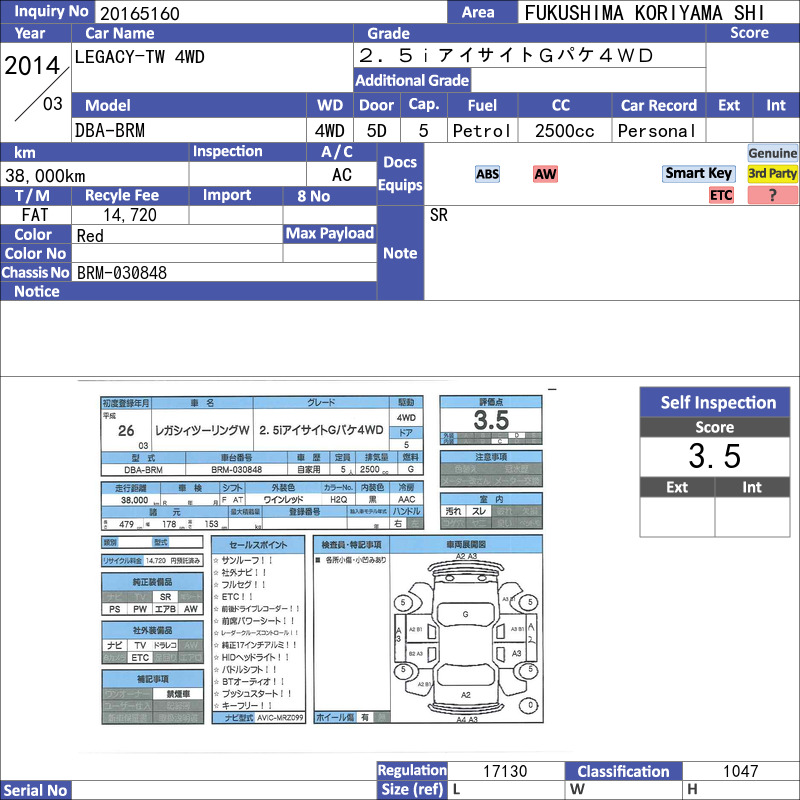Click the Inspection column header
The width and height of the screenshot is (800, 800).
(247, 152)
